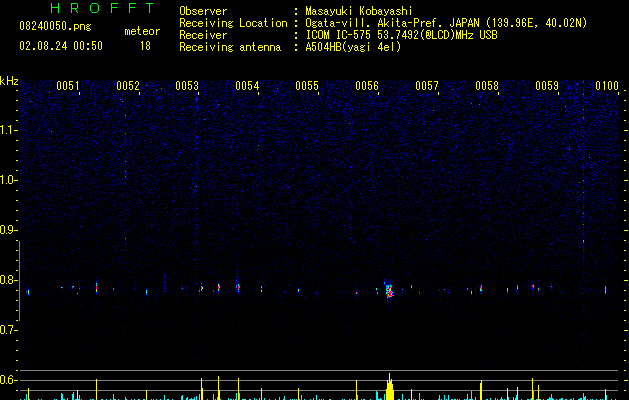Select the file name 08240050.png
This screenshot has height=400, width=629.
click(55, 27)
